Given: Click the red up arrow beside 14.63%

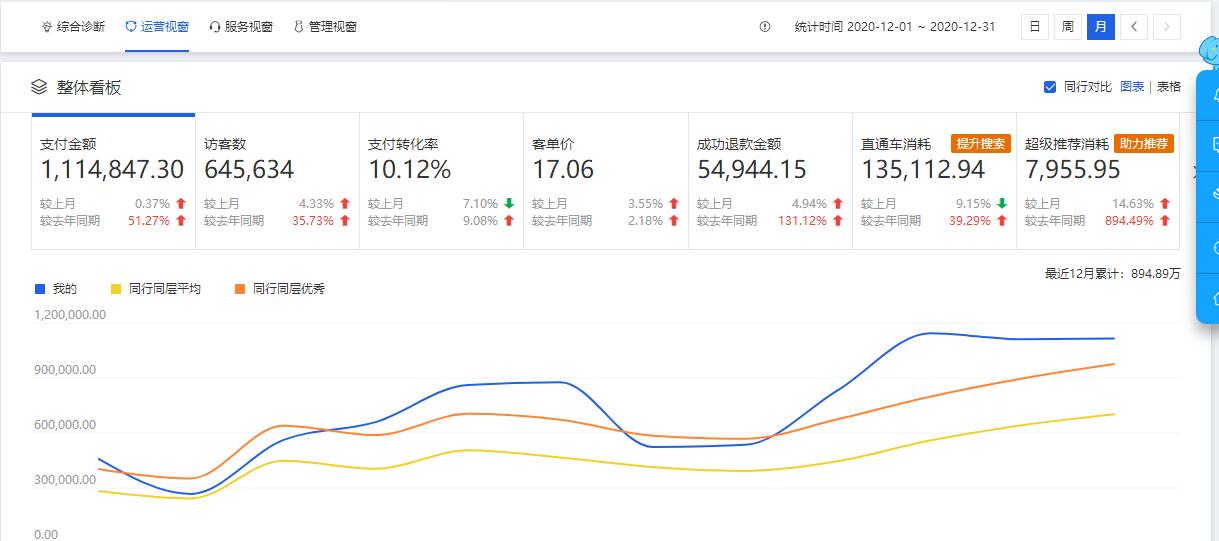Looking at the screenshot, I should [x=1166, y=204].
